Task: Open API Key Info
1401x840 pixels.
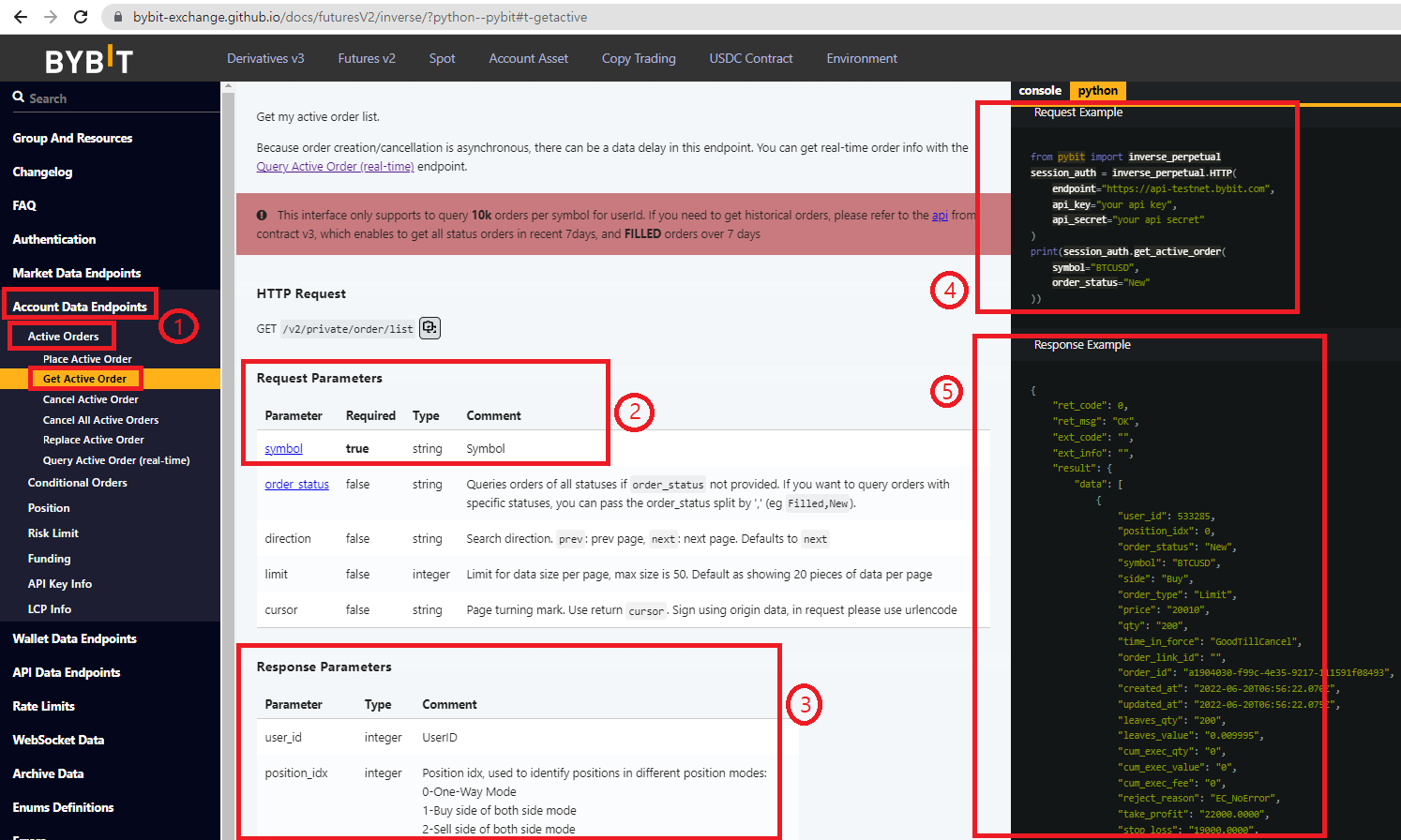Action: pos(59,584)
